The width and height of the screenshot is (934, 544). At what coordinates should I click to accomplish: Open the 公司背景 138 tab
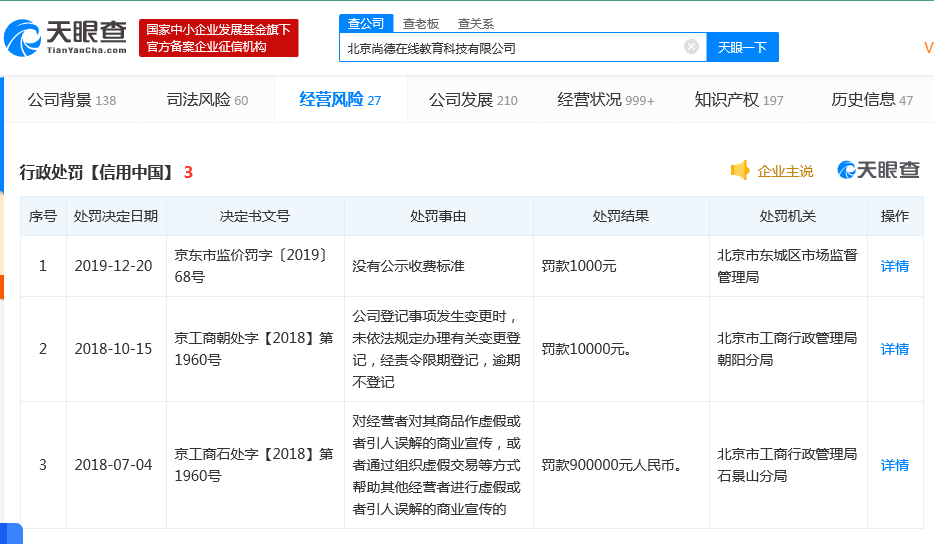(71, 100)
